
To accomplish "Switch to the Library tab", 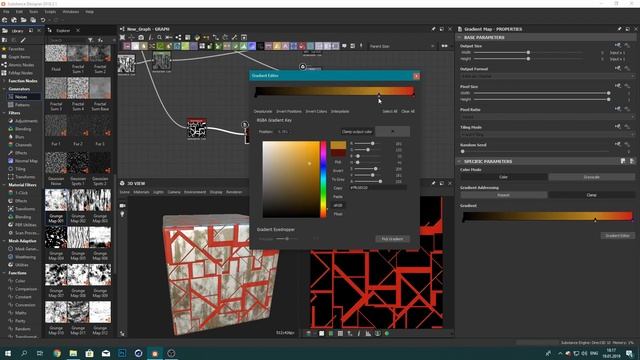I will point(17,31).
